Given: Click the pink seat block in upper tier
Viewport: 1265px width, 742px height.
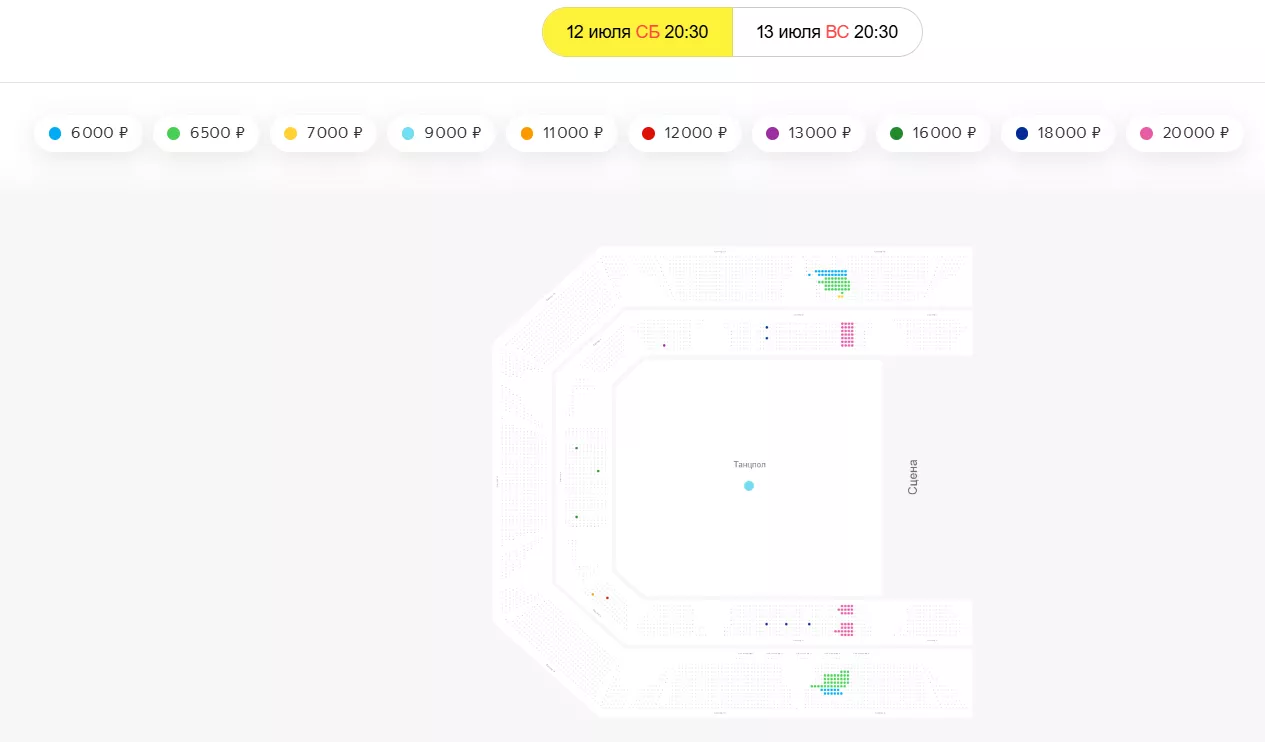Looking at the screenshot, I should 847,334.
